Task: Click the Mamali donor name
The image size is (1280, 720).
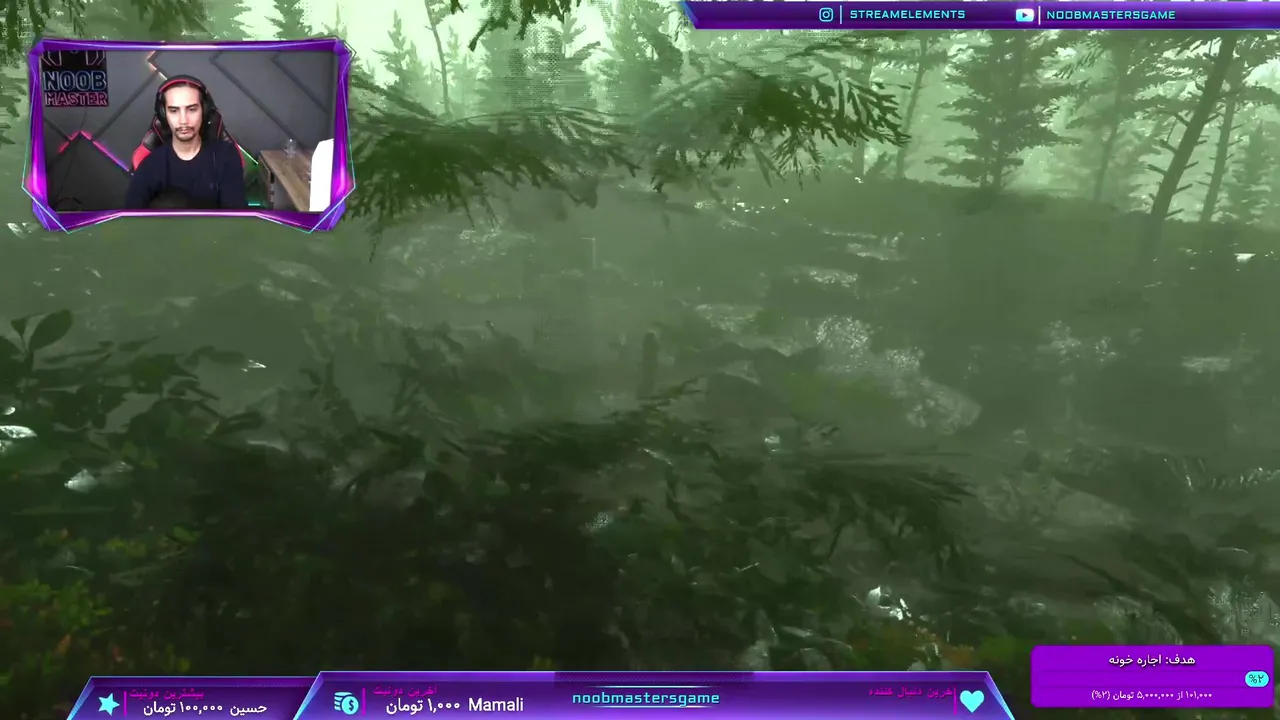Action: [x=496, y=705]
